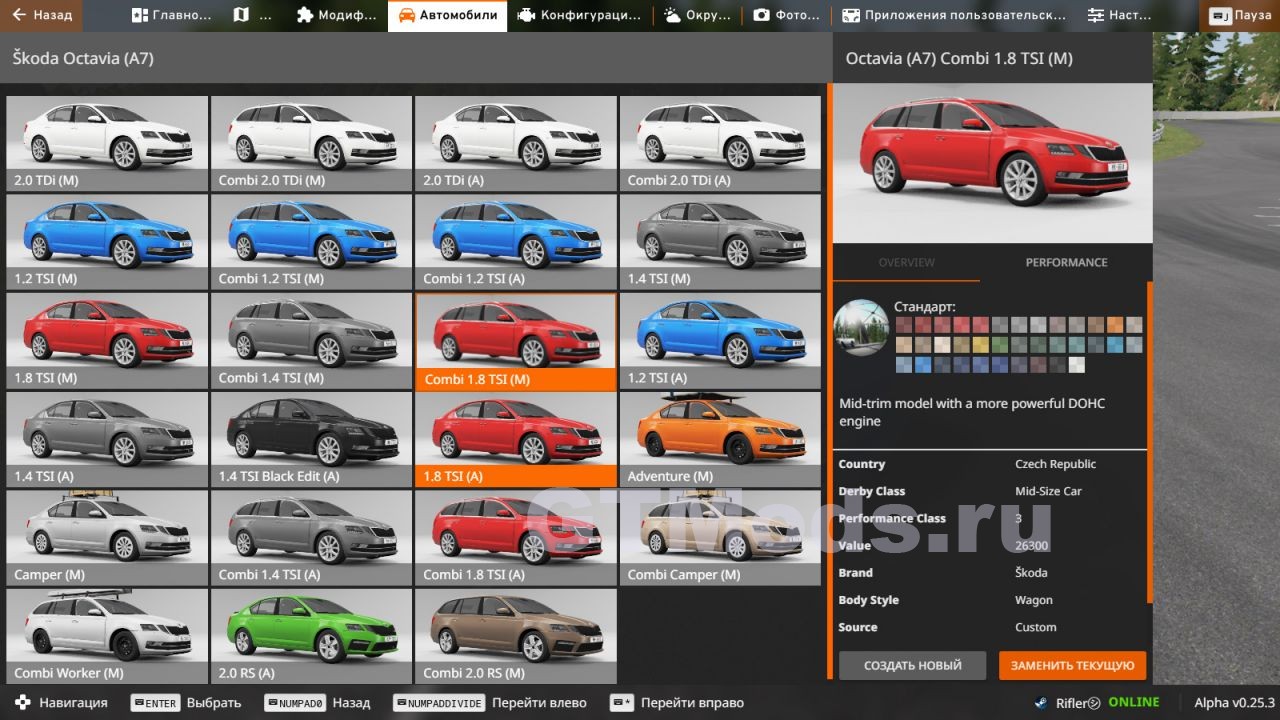Choose the Combi 1.4 TSI (M) wagon
The image size is (1280, 720).
pos(311,340)
